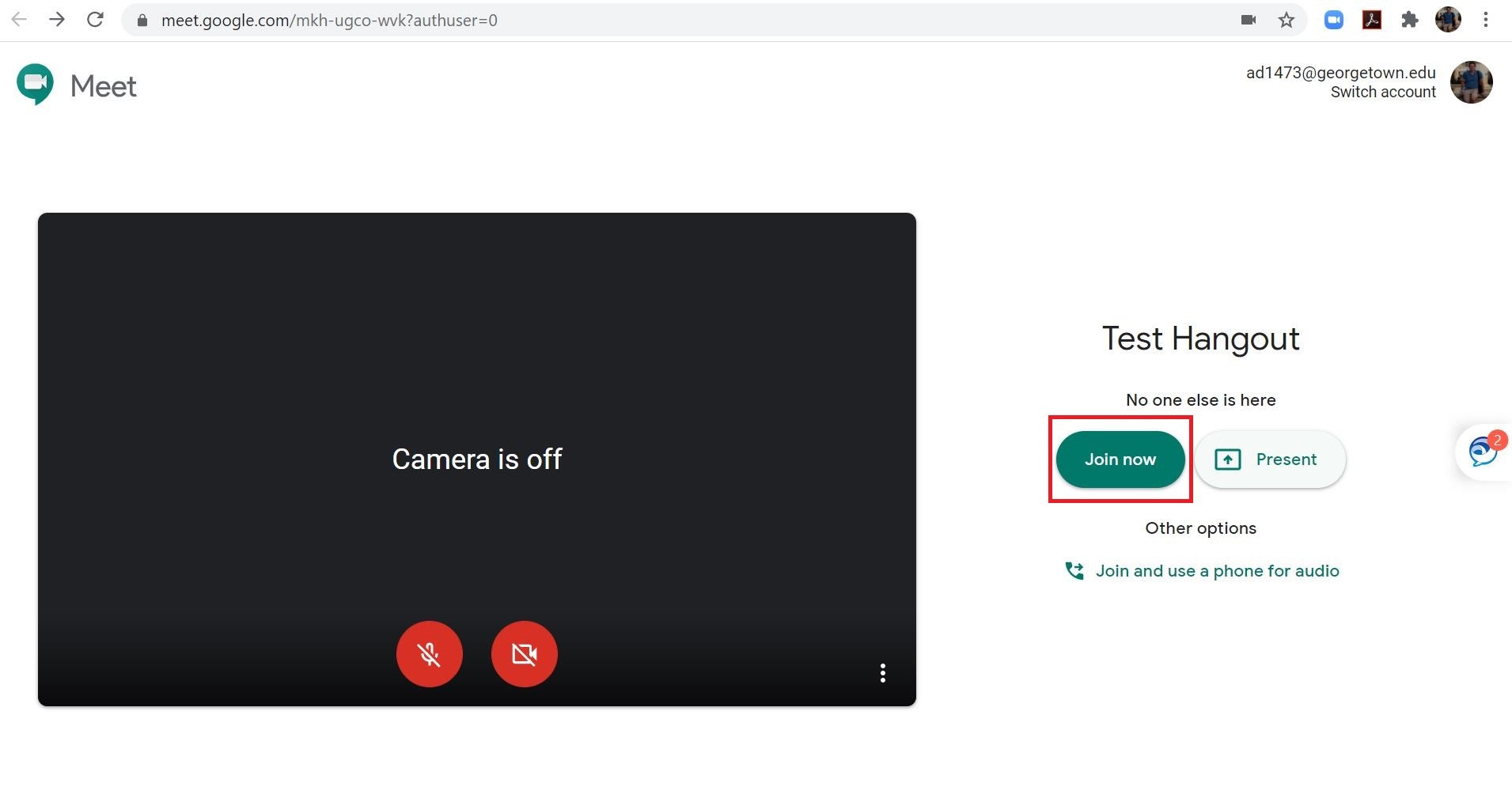This screenshot has width=1512, height=798.
Task: Open the account profile picture on Meet page
Action: (1471, 82)
